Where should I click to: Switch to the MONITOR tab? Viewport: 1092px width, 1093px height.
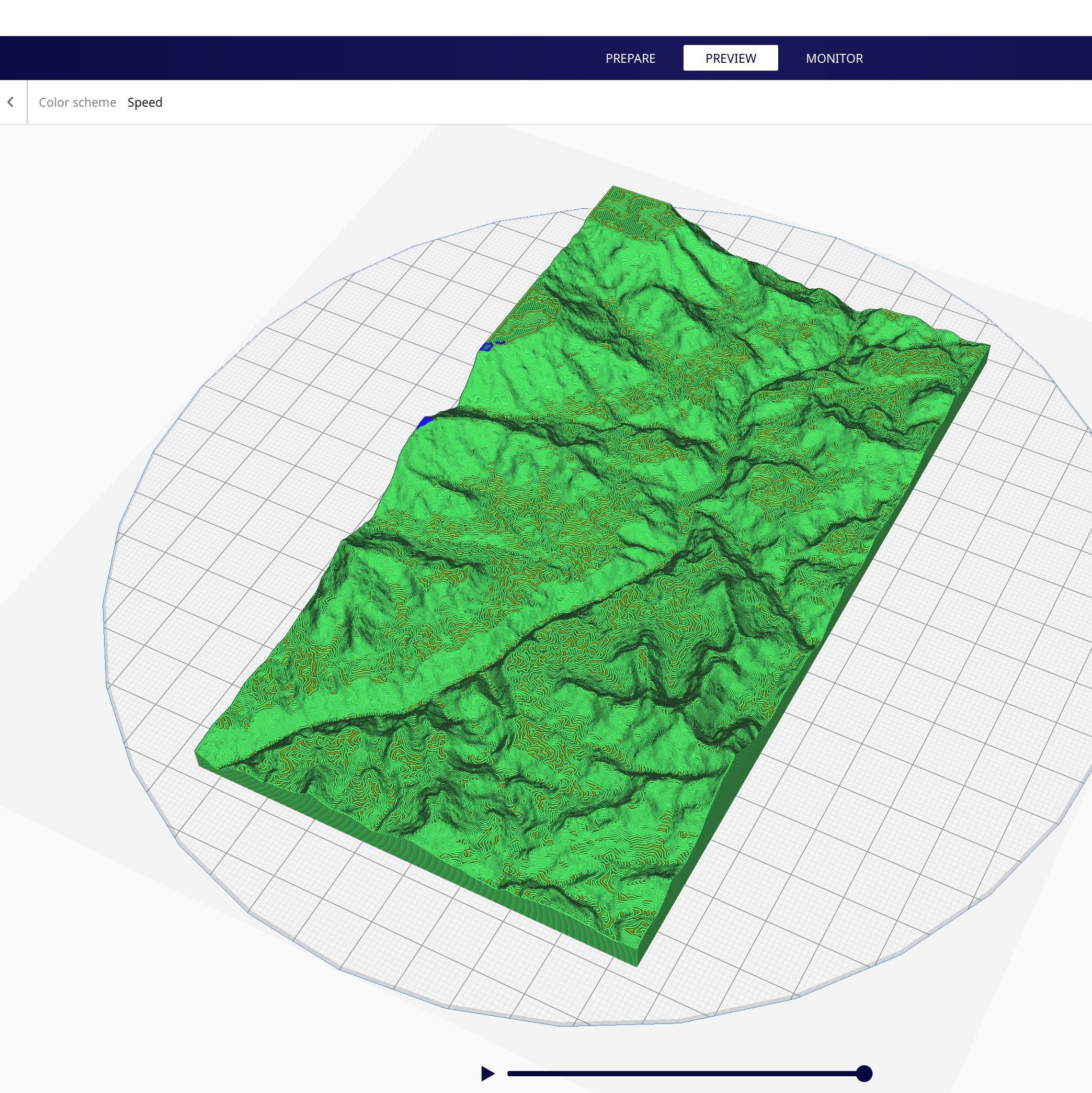click(834, 58)
